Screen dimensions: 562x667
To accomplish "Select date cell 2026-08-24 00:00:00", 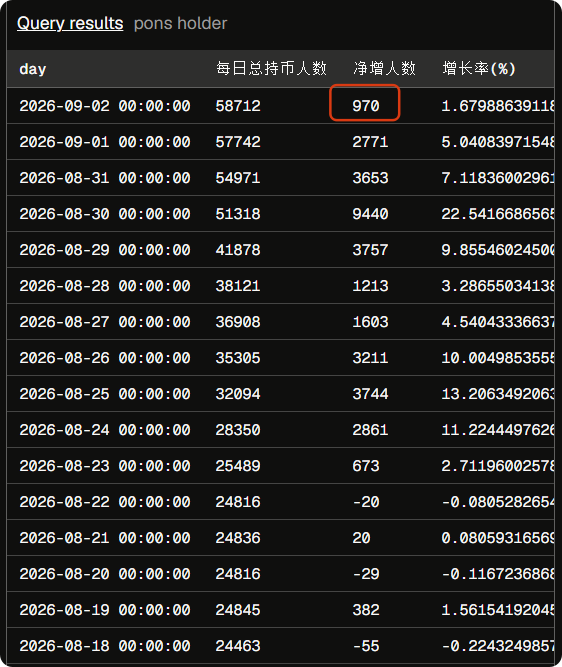I will pos(105,430).
